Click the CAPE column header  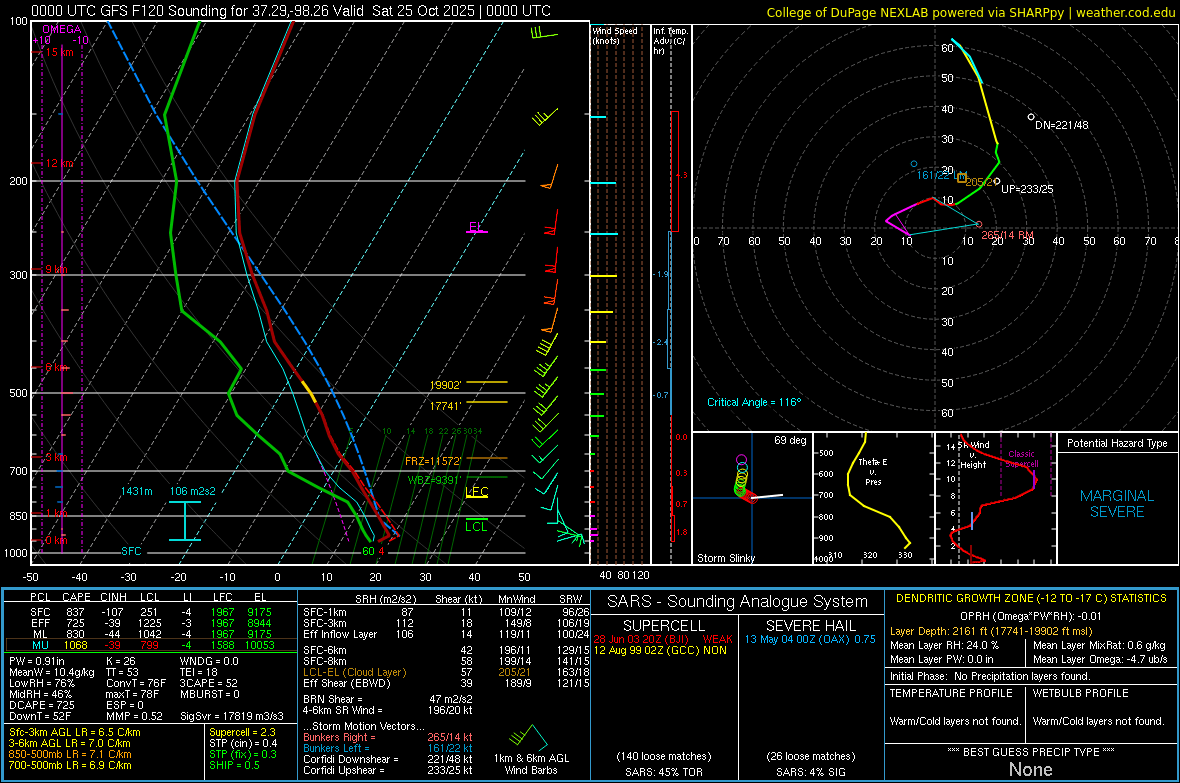(x=76, y=597)
